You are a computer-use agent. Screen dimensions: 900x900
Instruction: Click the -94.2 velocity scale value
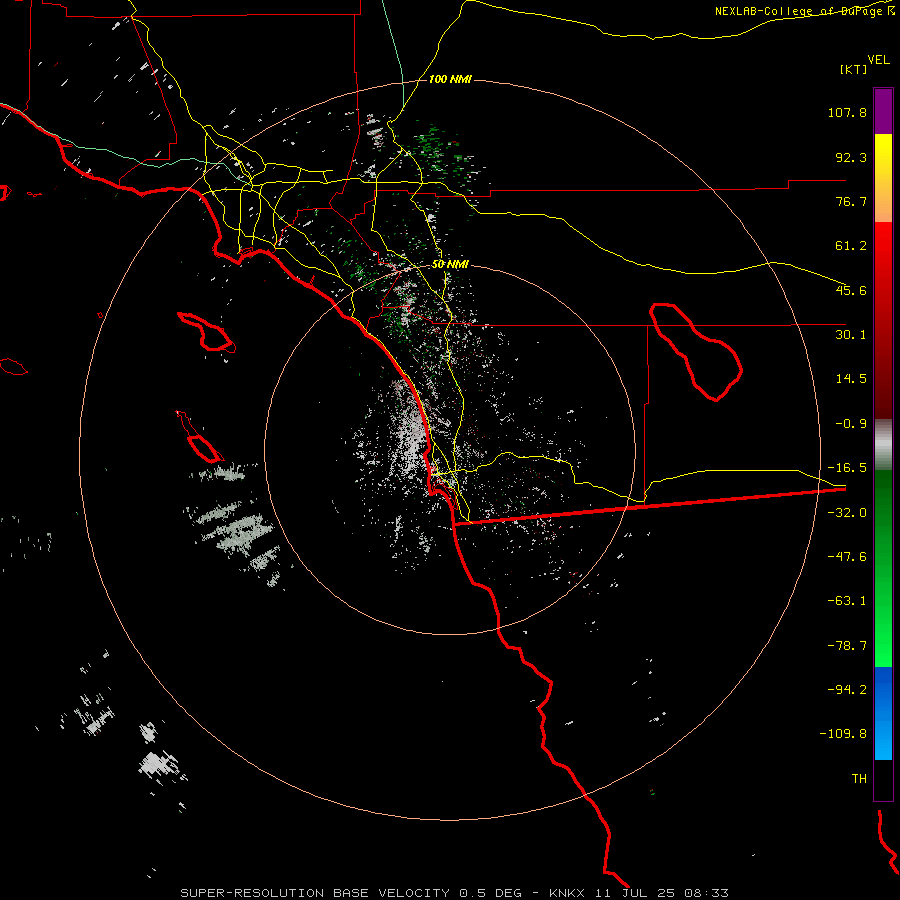(x=847, y=689)
